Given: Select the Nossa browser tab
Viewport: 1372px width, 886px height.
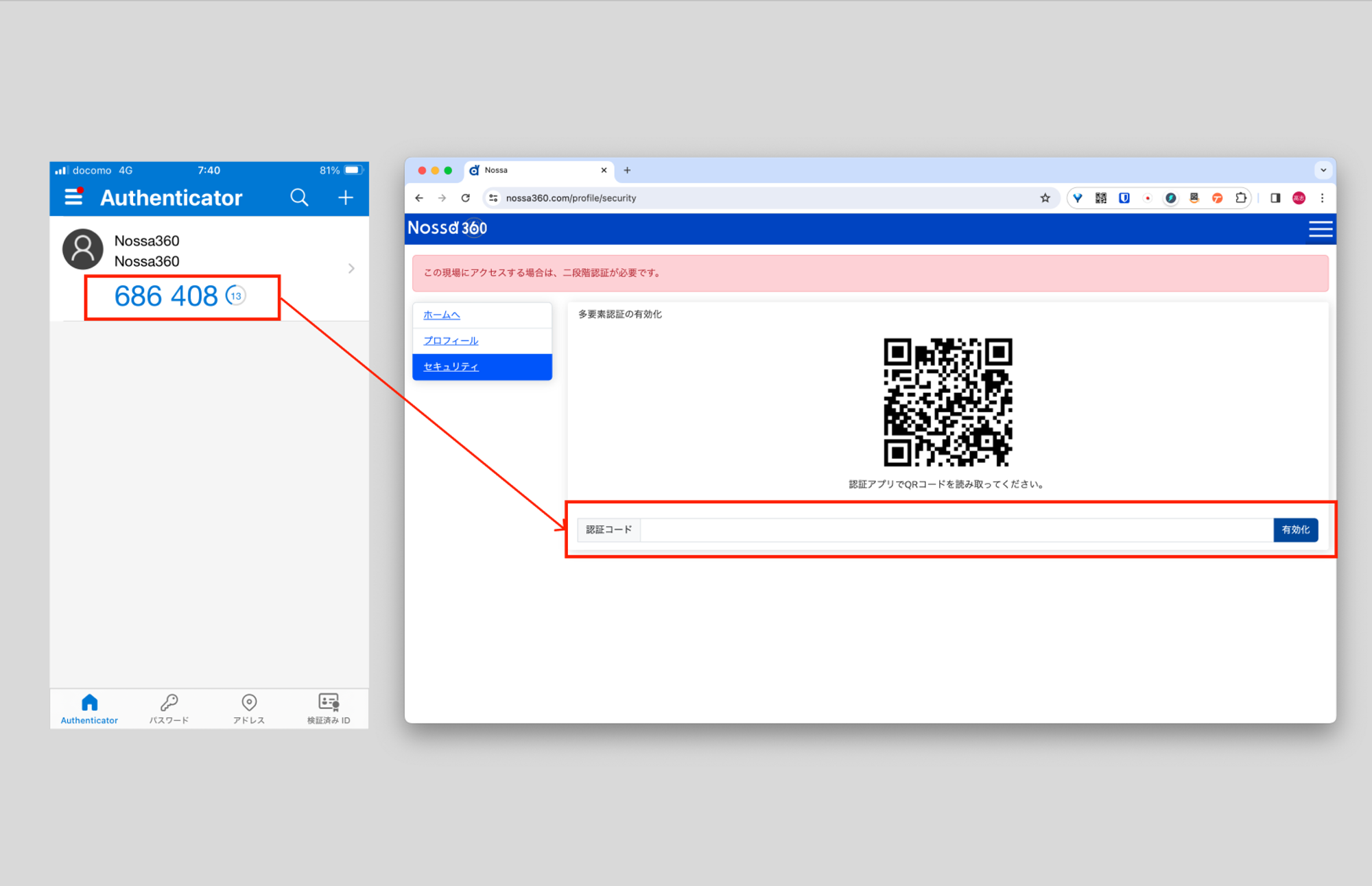Looking at the screenshot, I should (x=539, y=170).
